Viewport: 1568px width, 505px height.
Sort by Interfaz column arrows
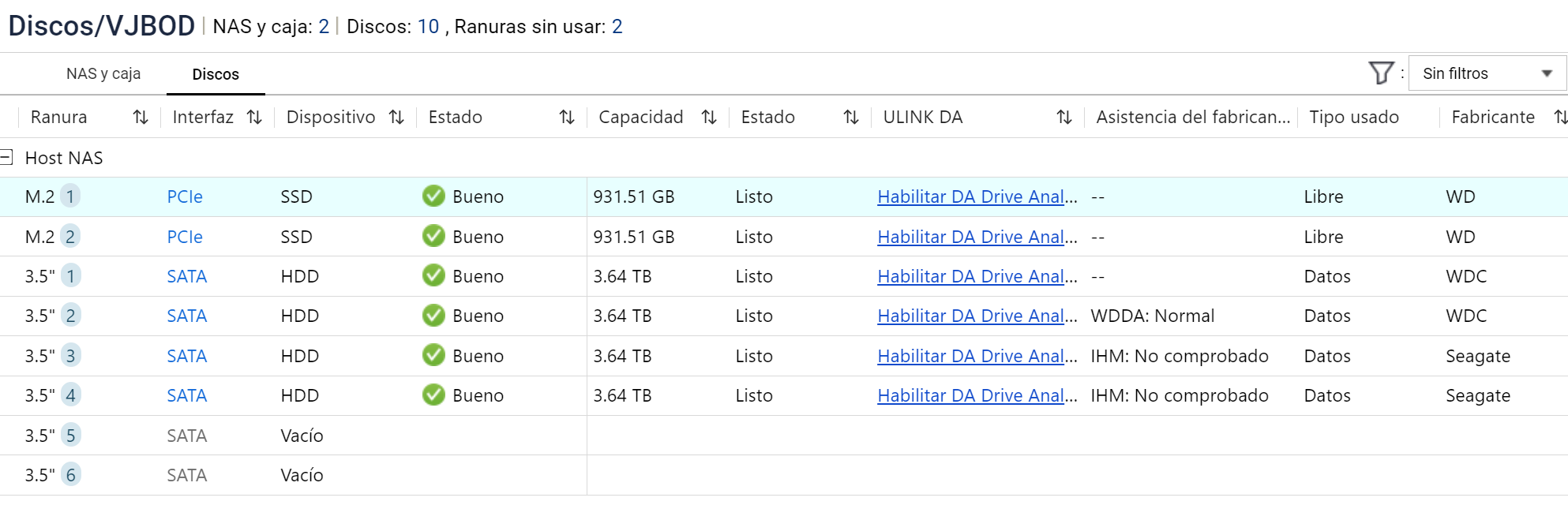click(254, 118)
